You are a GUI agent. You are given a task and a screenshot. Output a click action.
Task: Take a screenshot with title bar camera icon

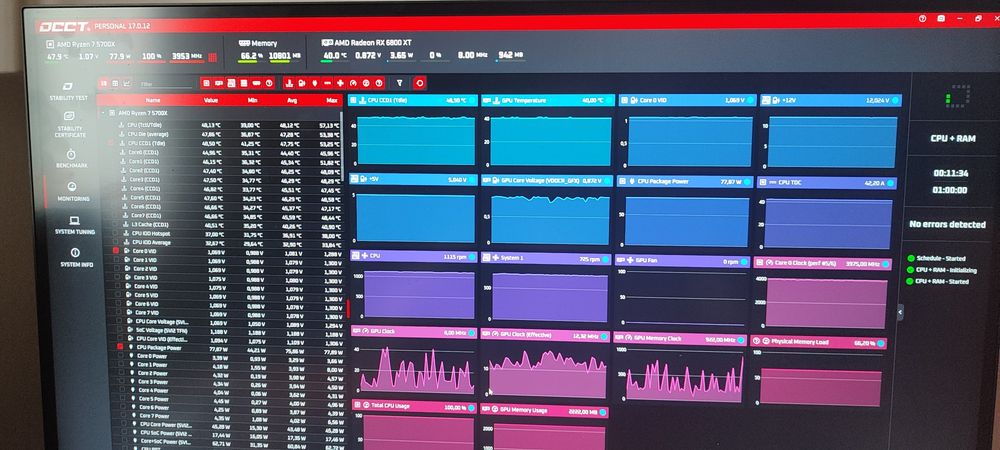(941, 18)
